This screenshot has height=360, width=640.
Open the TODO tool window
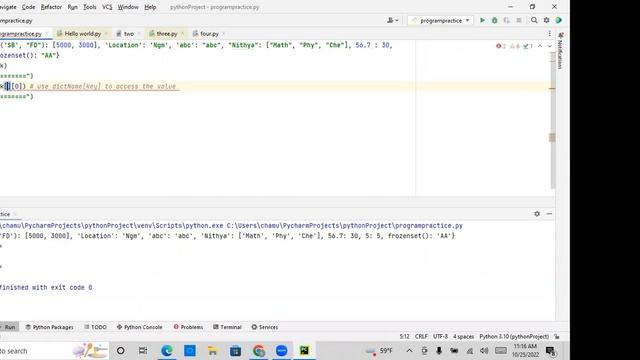point(96,327)
